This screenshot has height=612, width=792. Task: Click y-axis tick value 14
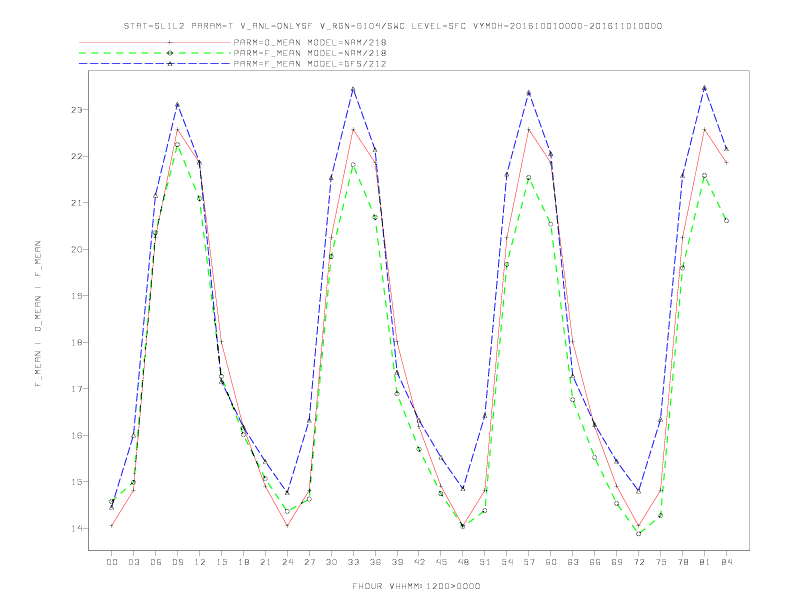pos(76,529)
